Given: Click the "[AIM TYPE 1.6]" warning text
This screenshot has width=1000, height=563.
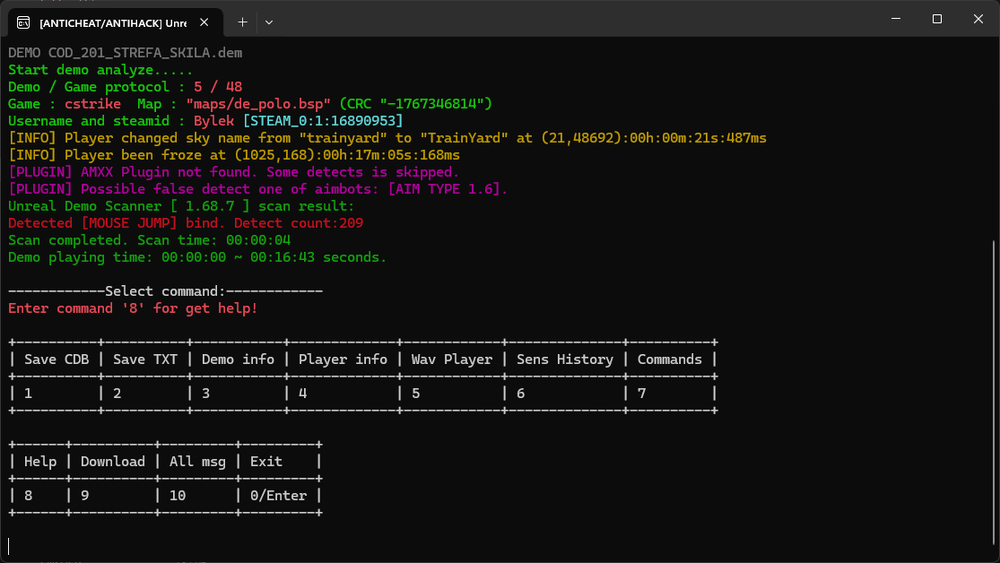Looking at the screenshot, I should point(444,189).
